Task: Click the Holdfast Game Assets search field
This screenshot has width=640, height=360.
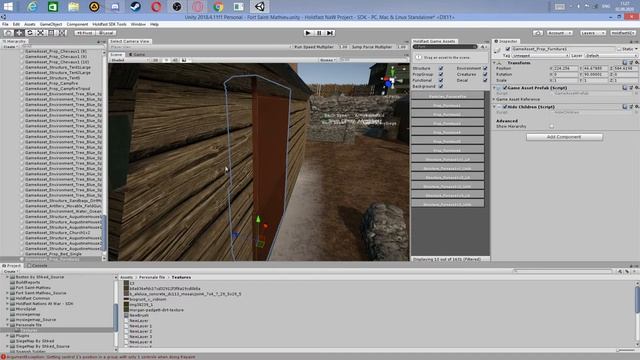Action: point(444,47)
